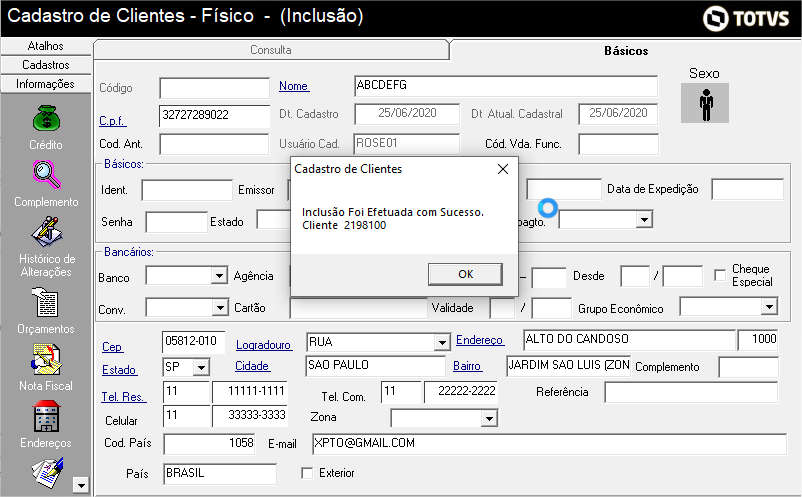Click the Endereço field ALTO DO CANDOSO
The width and height of the screenshot is (802, 497).
(629, 340)
